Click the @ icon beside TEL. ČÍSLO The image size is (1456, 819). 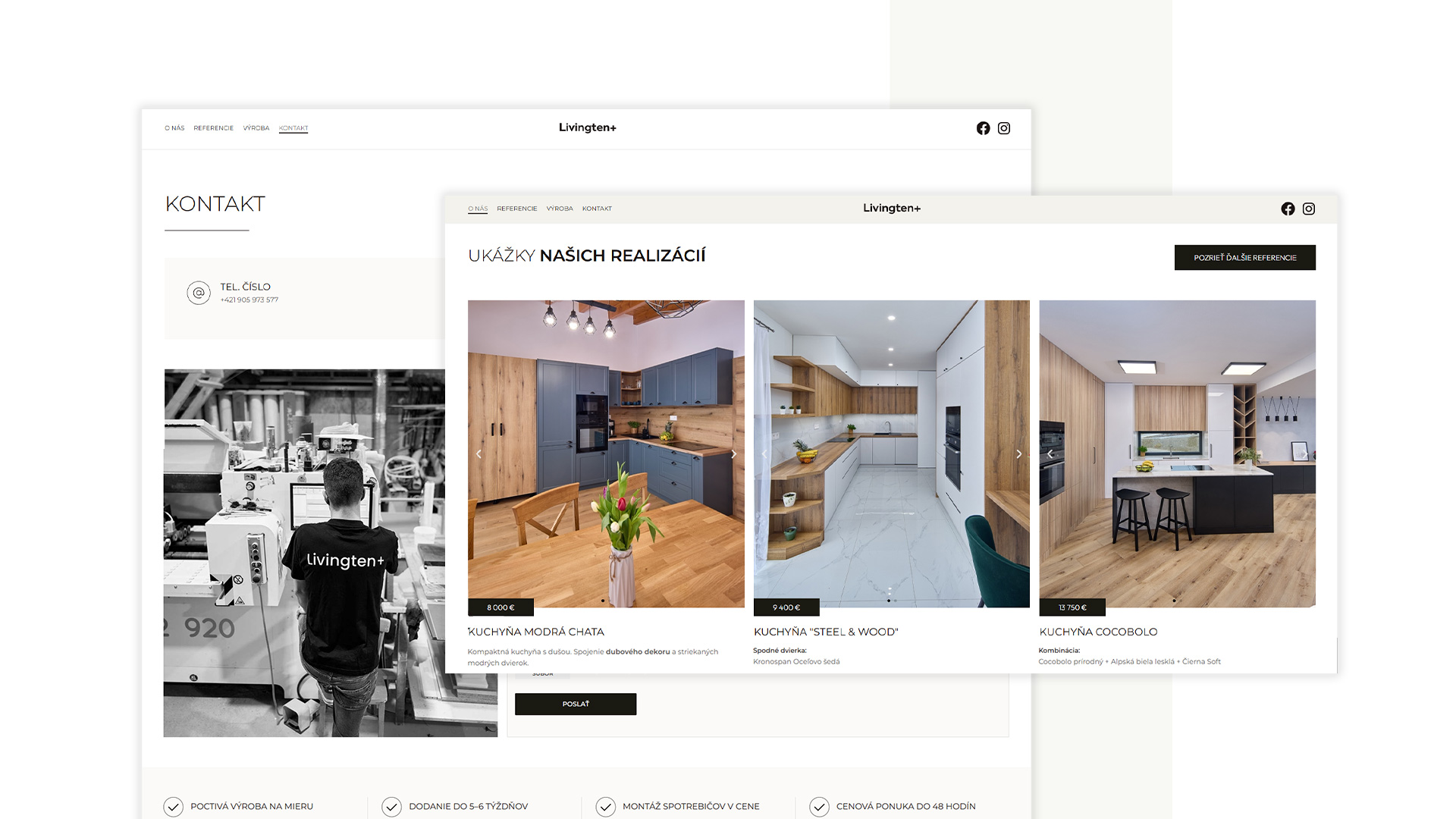[x=199, y=293]
